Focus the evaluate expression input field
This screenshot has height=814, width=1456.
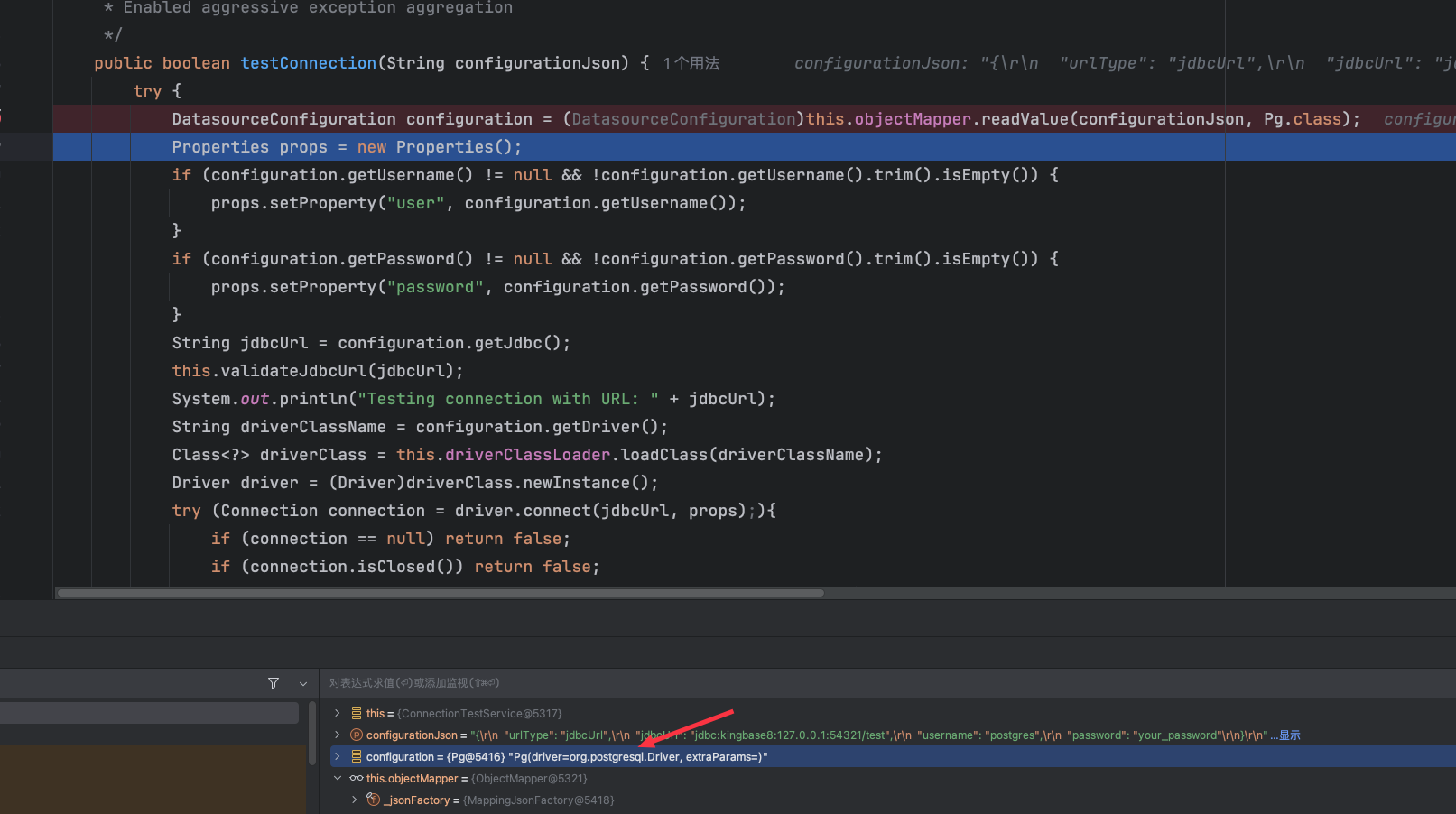(x=889, y=683)
